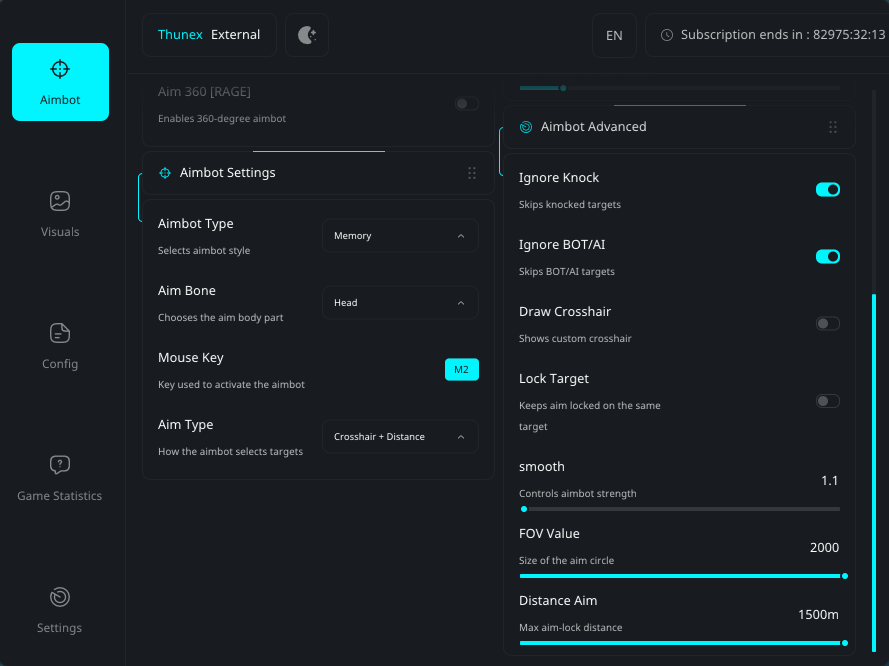The image size is (889, 666).
Task: Click the Aimbot Settings drag handle
Action: (472, 173)
